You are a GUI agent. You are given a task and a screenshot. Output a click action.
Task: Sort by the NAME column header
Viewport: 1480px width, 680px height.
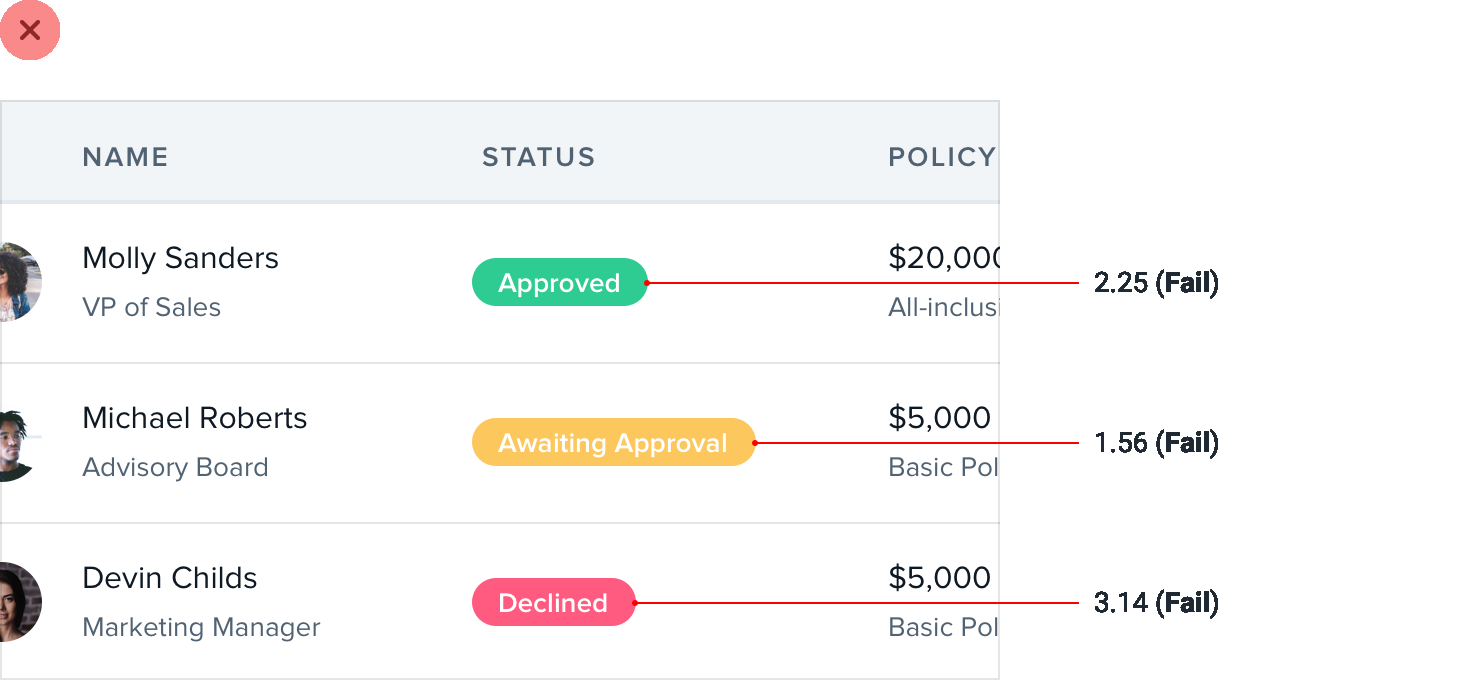pos(125,157)
